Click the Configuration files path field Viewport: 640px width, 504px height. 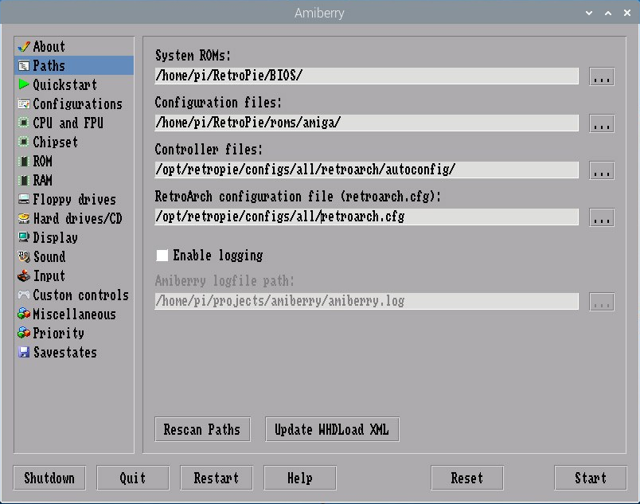[367, 123]
